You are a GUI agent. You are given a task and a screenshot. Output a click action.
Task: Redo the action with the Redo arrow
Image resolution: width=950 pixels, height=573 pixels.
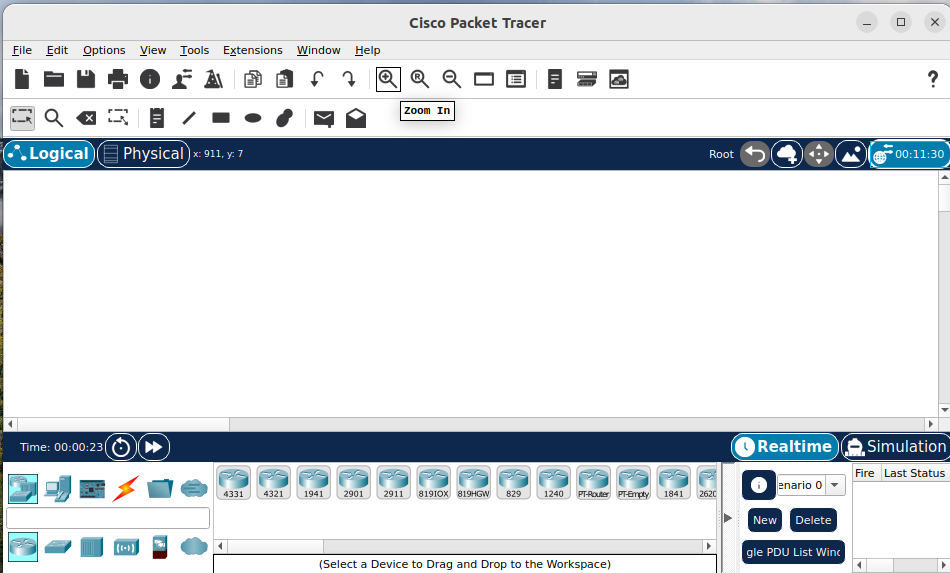349,79
